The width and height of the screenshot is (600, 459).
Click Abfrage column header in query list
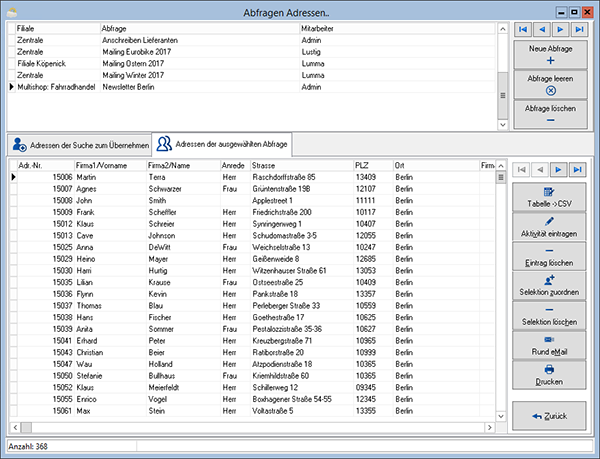coord(199,28)
